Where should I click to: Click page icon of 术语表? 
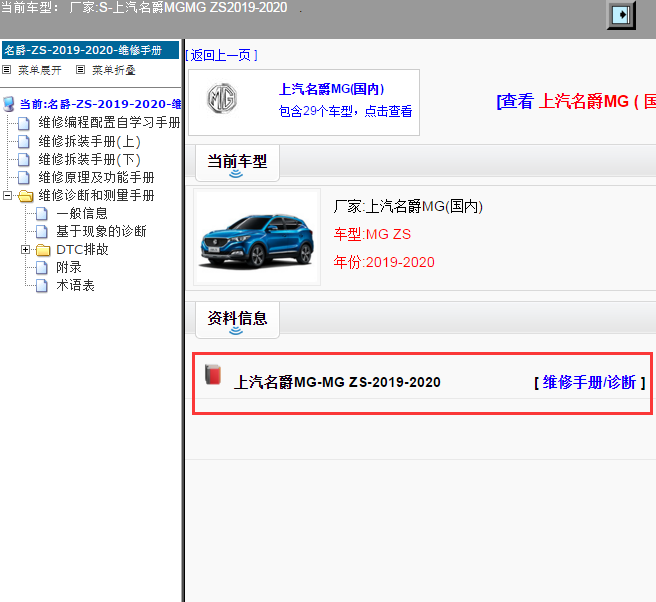point(42,286)
